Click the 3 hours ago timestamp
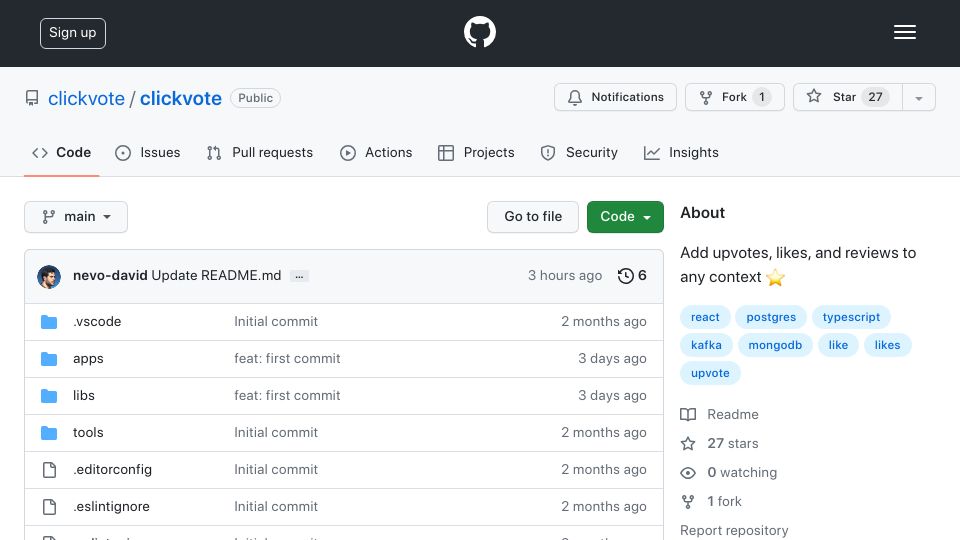The height and width of the screenshot is (540, 960). coord(564,276)
